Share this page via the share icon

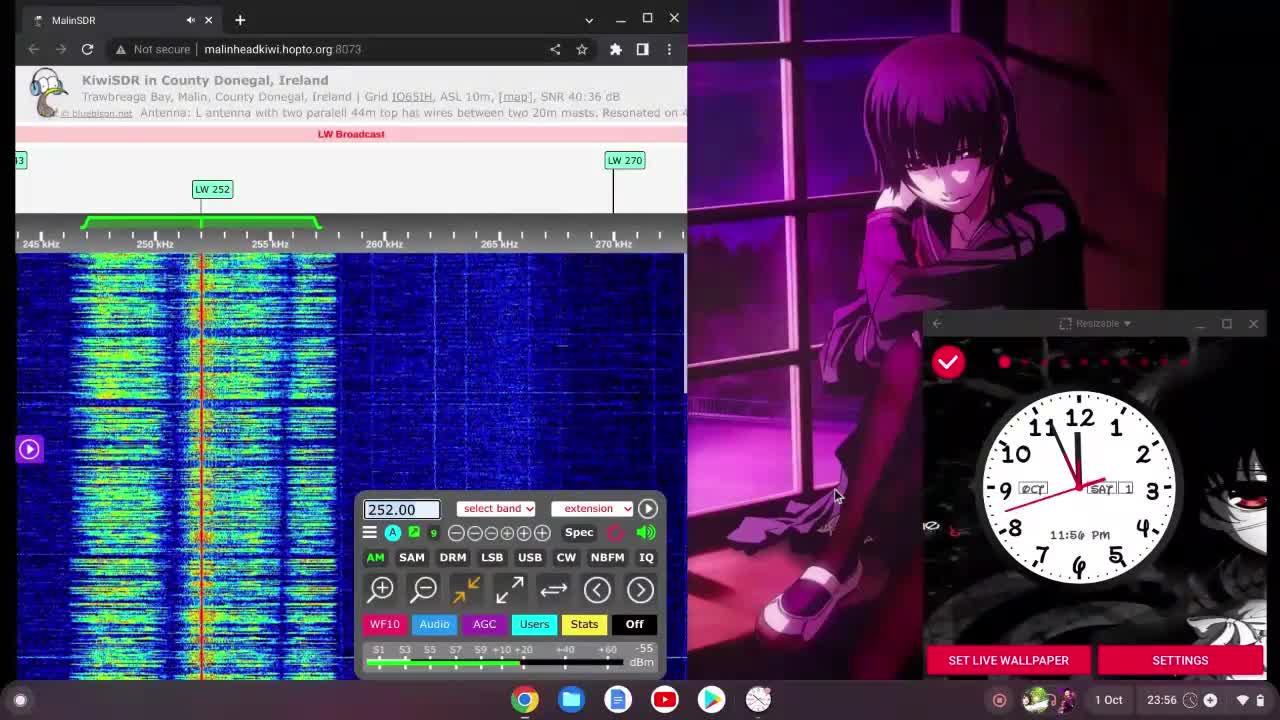point(555,49)
